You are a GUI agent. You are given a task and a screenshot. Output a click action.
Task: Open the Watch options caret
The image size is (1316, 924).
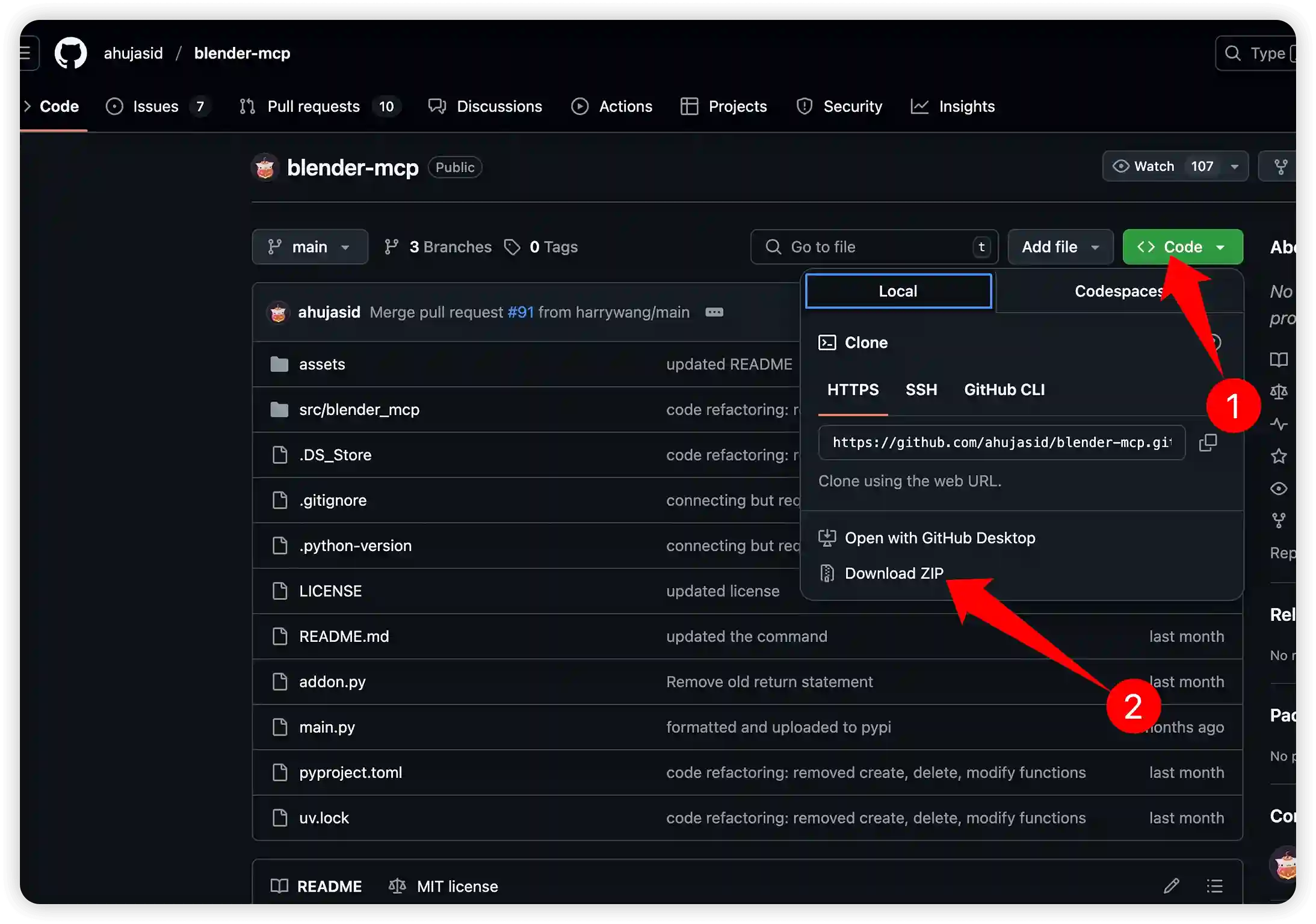[x=1235, y=167]
